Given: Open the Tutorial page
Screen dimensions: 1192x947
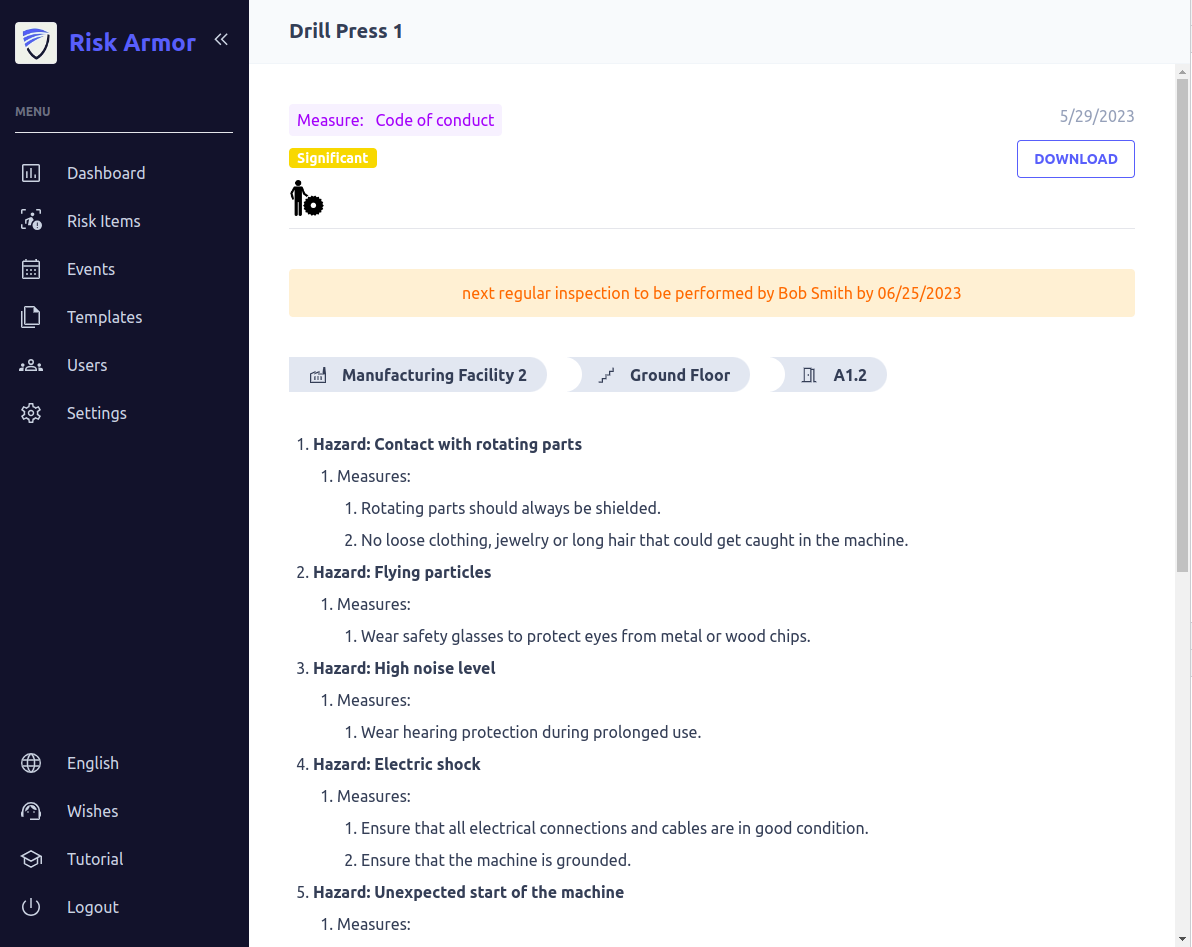Looking at the screenshot, I should pyautogui.click(x=95, y=859).
